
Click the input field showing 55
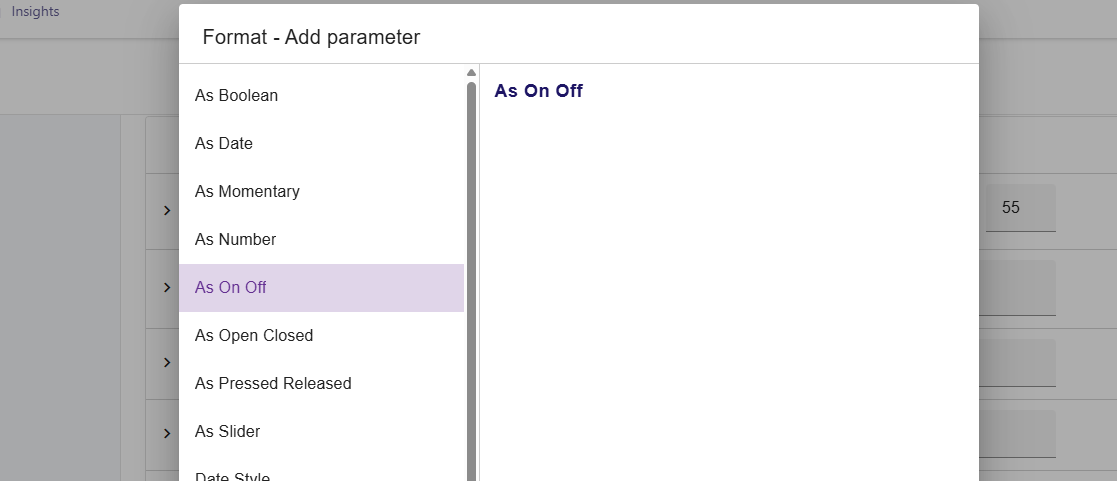point(1020,208)
